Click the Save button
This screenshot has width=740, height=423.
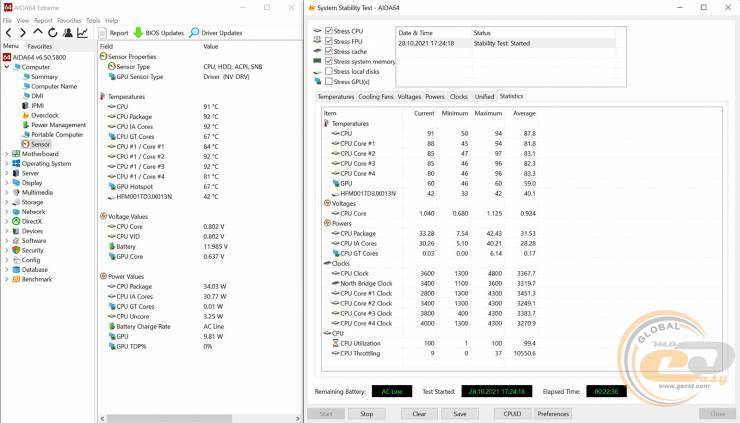460,414
